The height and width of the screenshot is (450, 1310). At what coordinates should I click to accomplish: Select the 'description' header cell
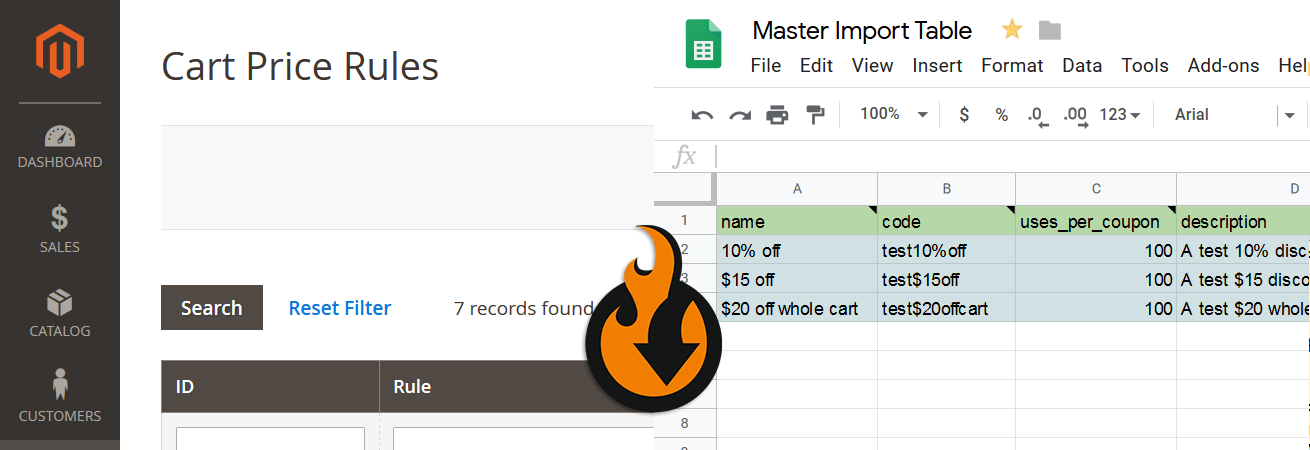[x=1243, y=221]
